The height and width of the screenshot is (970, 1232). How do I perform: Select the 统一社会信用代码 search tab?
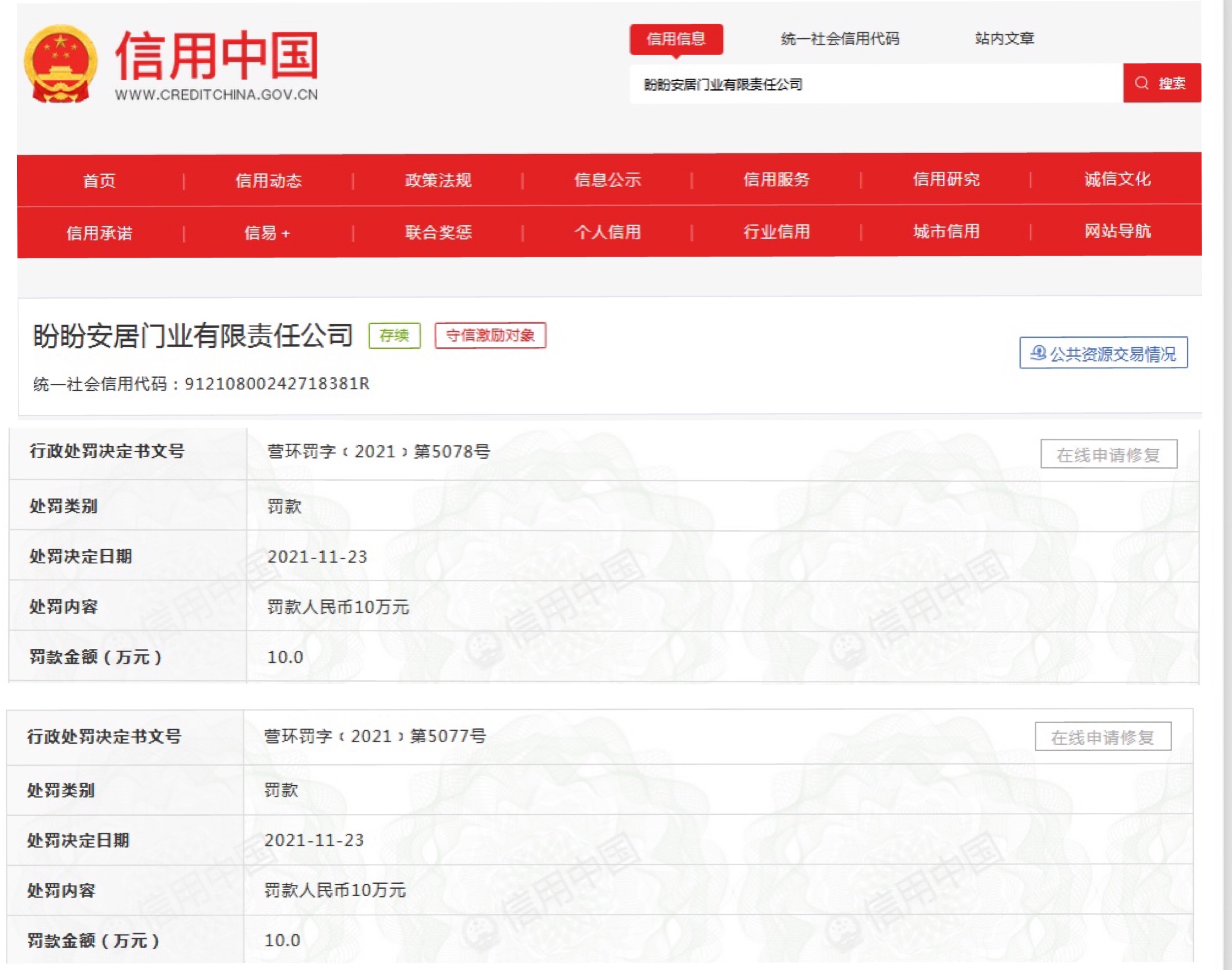840,38
